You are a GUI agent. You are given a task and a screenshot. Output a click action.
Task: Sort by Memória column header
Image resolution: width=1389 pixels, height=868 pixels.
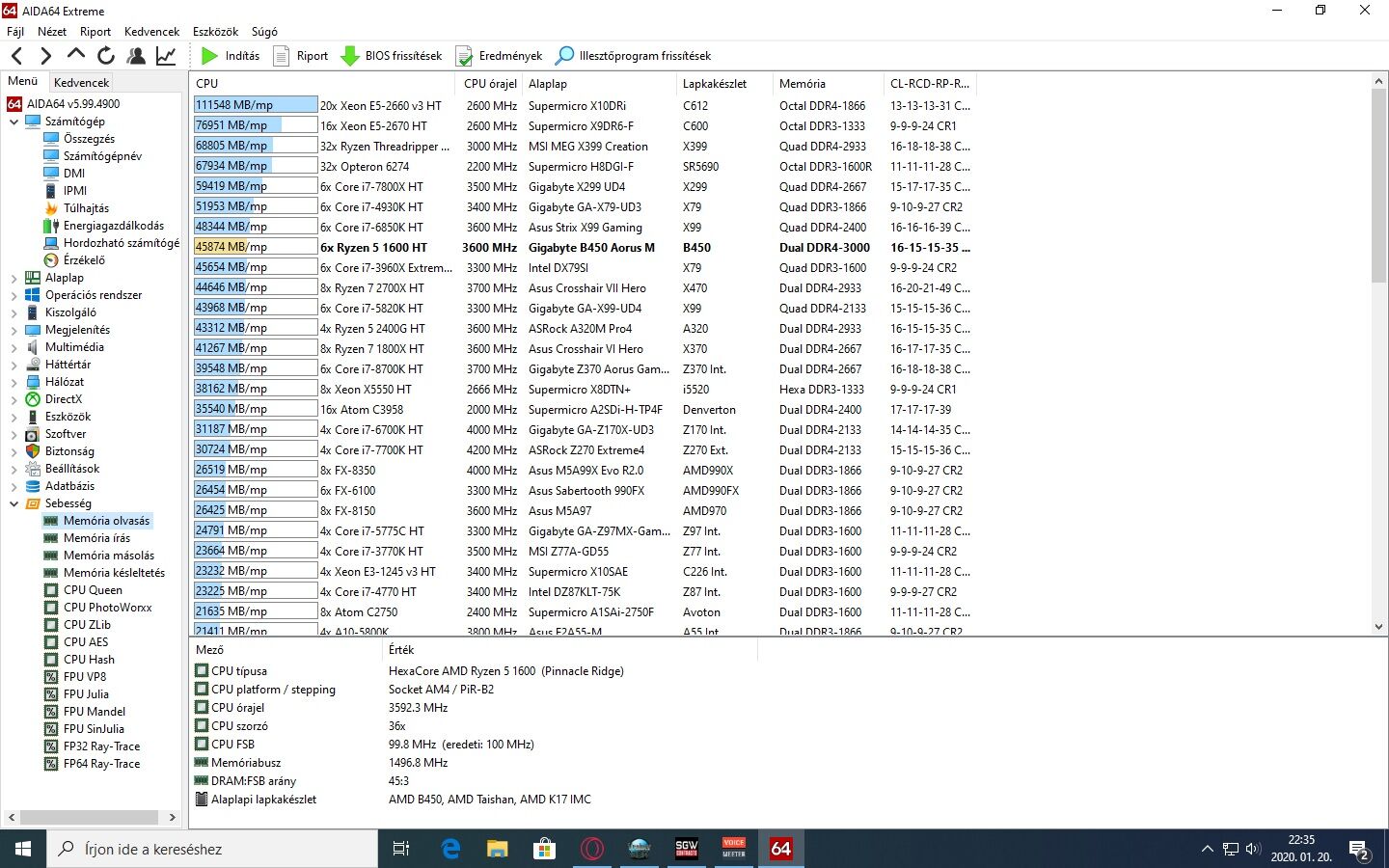828,84
